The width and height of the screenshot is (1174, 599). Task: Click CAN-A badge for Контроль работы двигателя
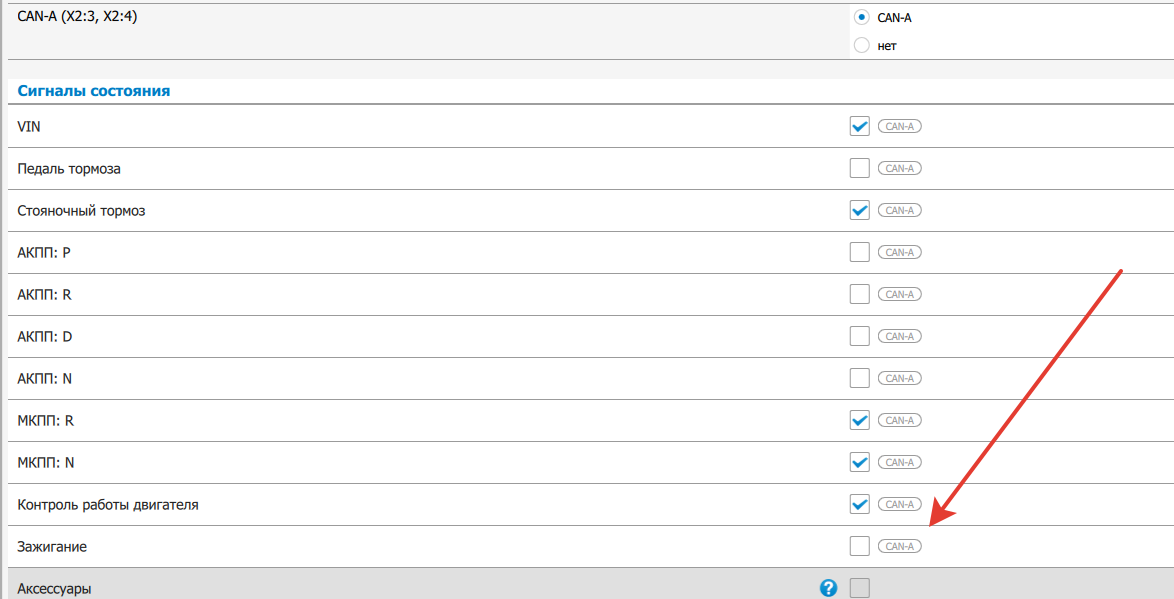(x=899, y=504)
